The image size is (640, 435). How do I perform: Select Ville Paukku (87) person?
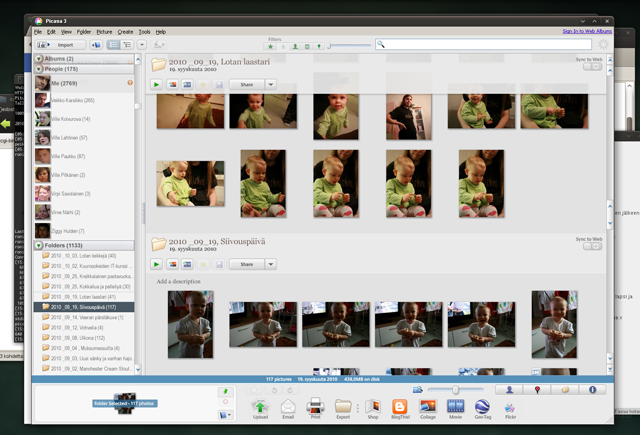[x=84, y=156]
